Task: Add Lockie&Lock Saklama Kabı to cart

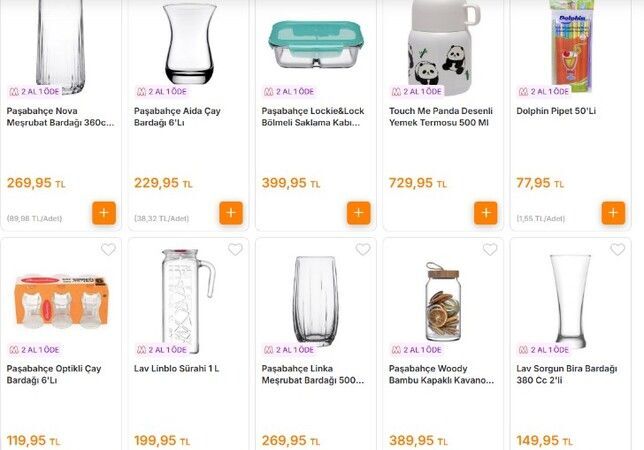Action: click(x=358, y=213)
